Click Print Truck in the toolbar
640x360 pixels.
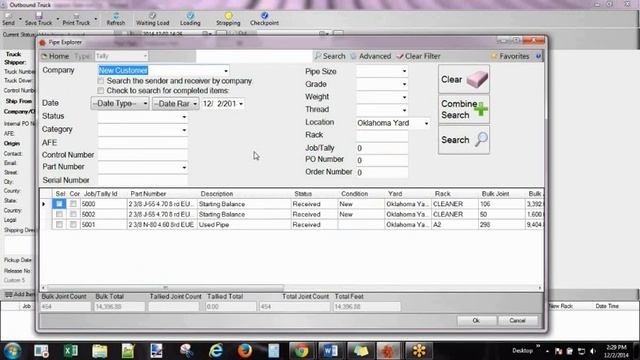pyautogui.click(x=76, y=19)
